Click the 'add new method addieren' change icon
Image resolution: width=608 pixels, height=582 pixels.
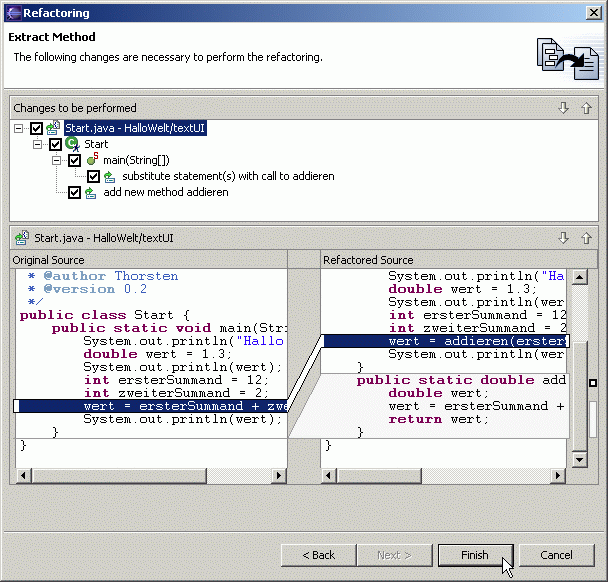[91, 192]
